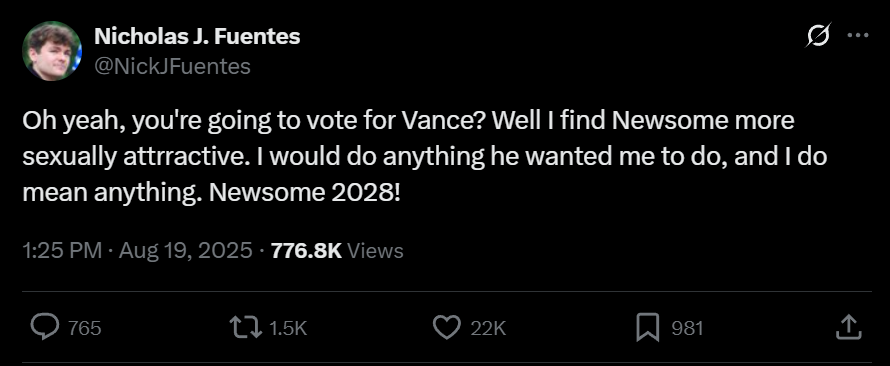Viewport: 890px width, 366px height.
Task: Open the Grok explain-post icon
Action: pyautogui.click(x=818, y=35)
